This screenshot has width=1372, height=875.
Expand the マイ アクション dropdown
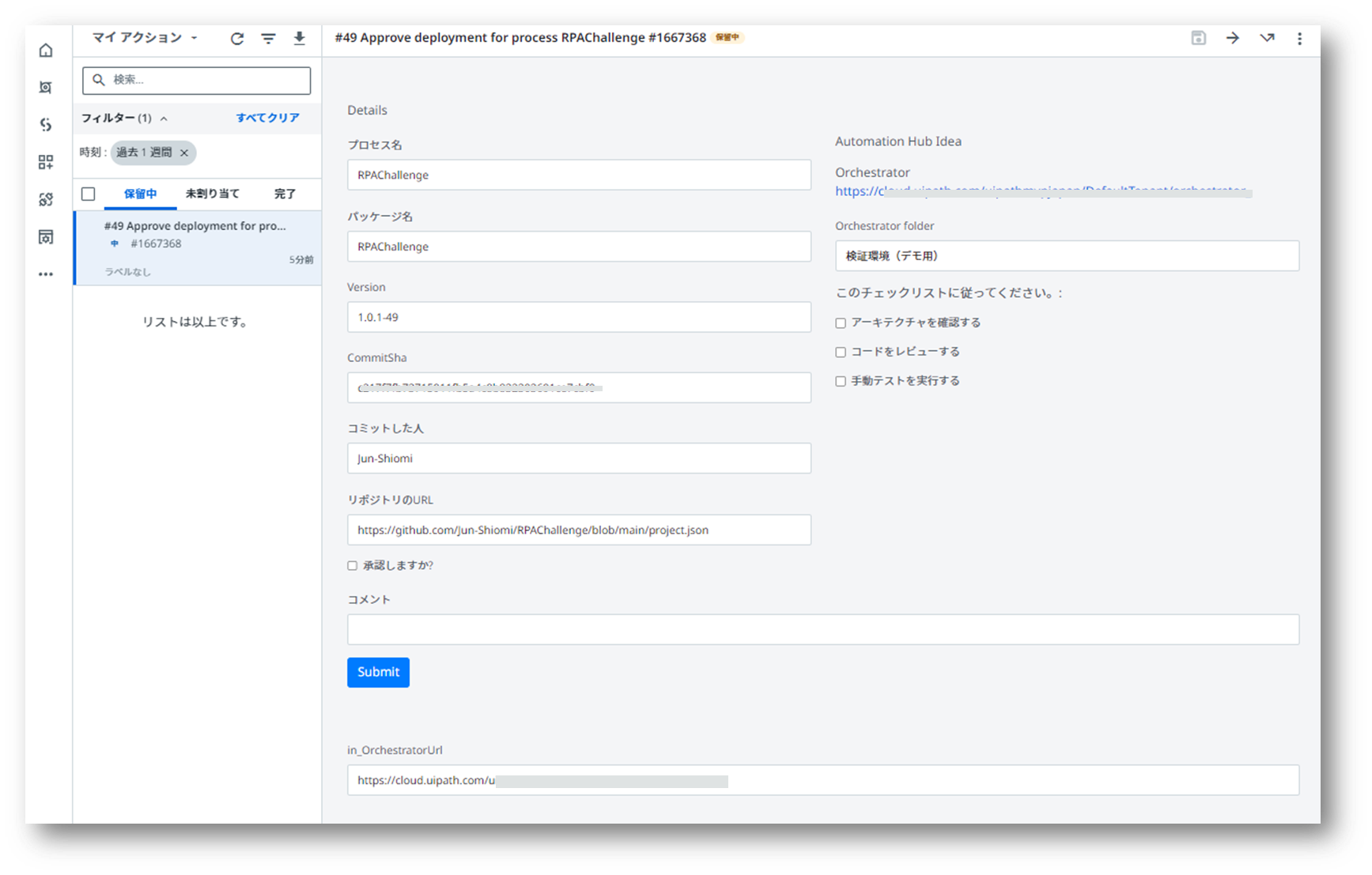coord(145,38)
